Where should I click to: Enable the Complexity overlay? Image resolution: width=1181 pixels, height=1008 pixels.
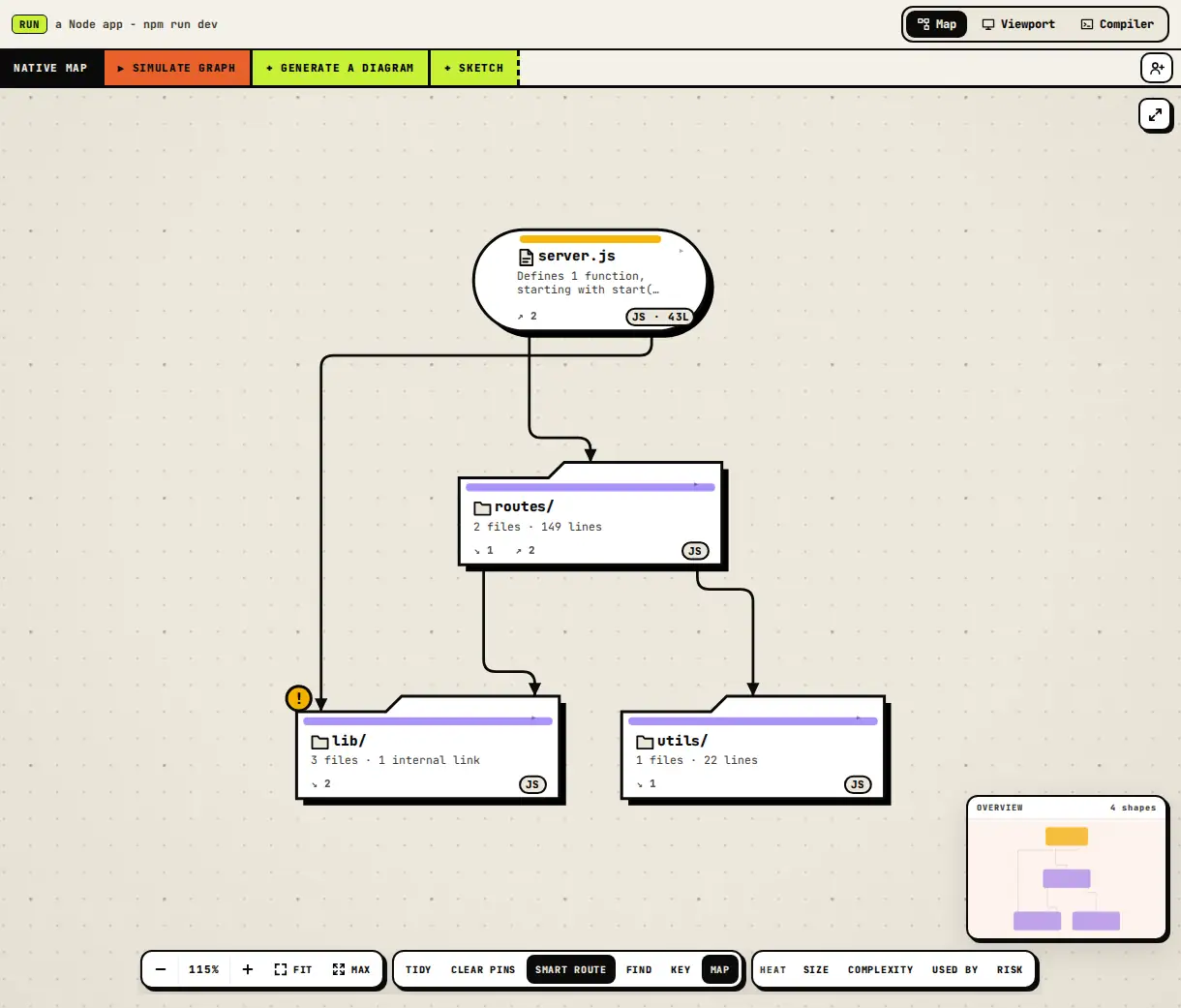click(x=881, y=969)
